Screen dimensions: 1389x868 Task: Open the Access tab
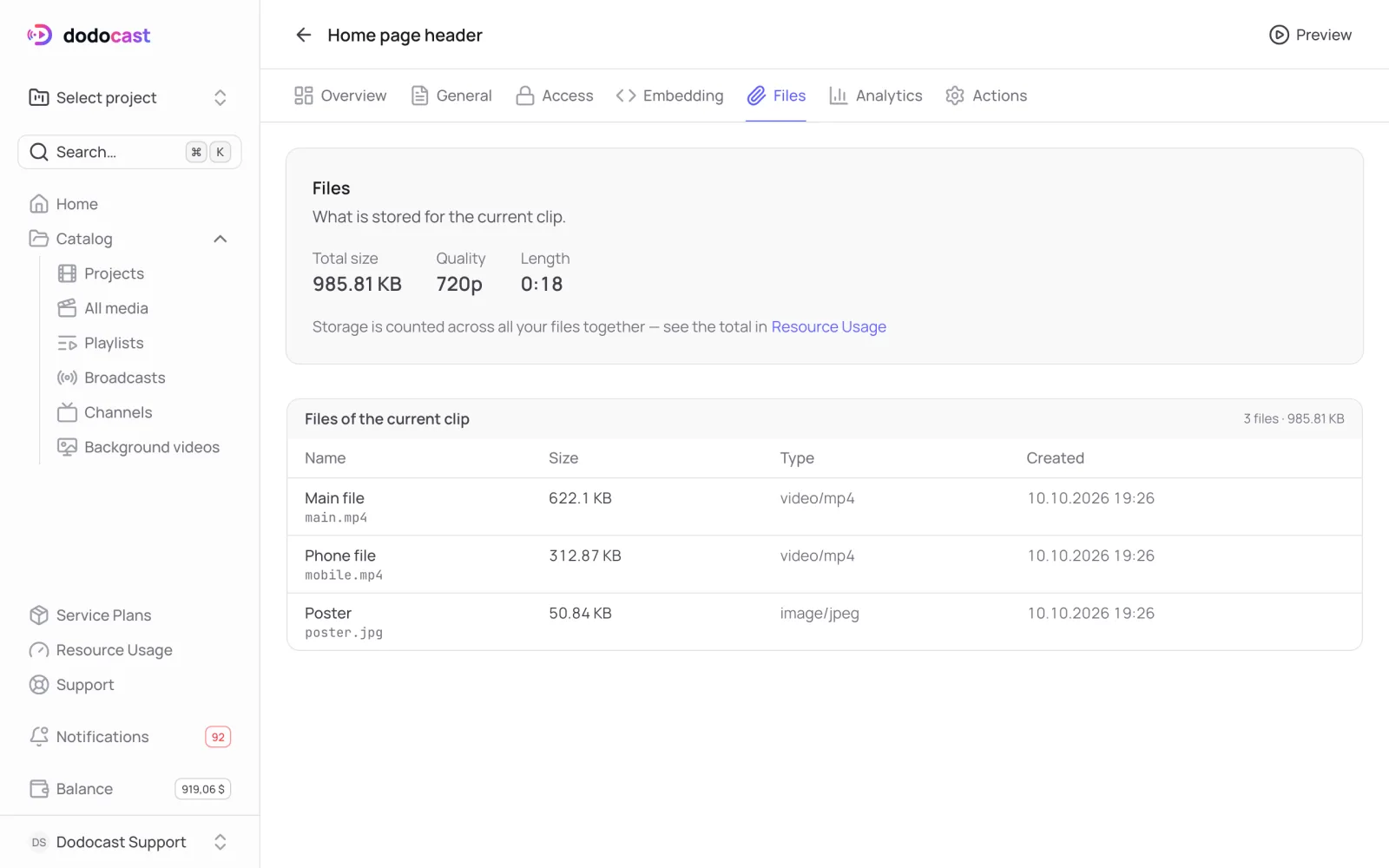click(555, 95)
